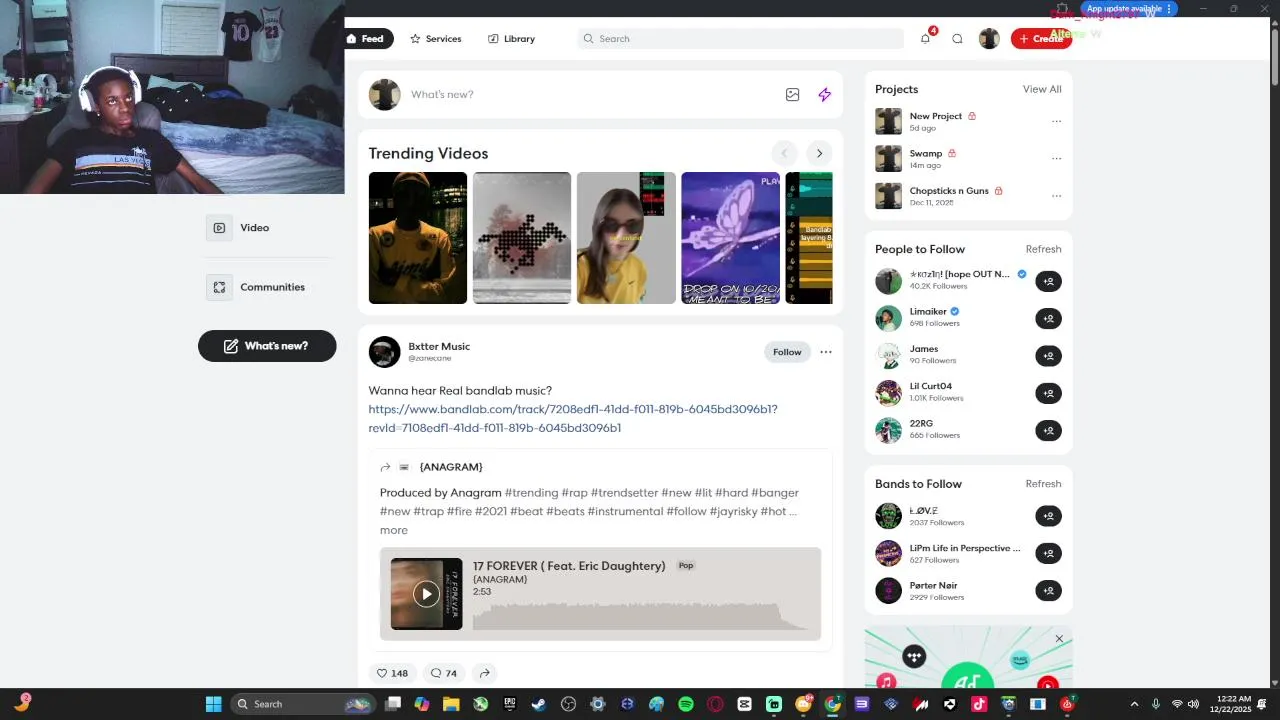Open the profile avatar in top bar
Screen dimensions: 1280x720
tap(989, 39)
